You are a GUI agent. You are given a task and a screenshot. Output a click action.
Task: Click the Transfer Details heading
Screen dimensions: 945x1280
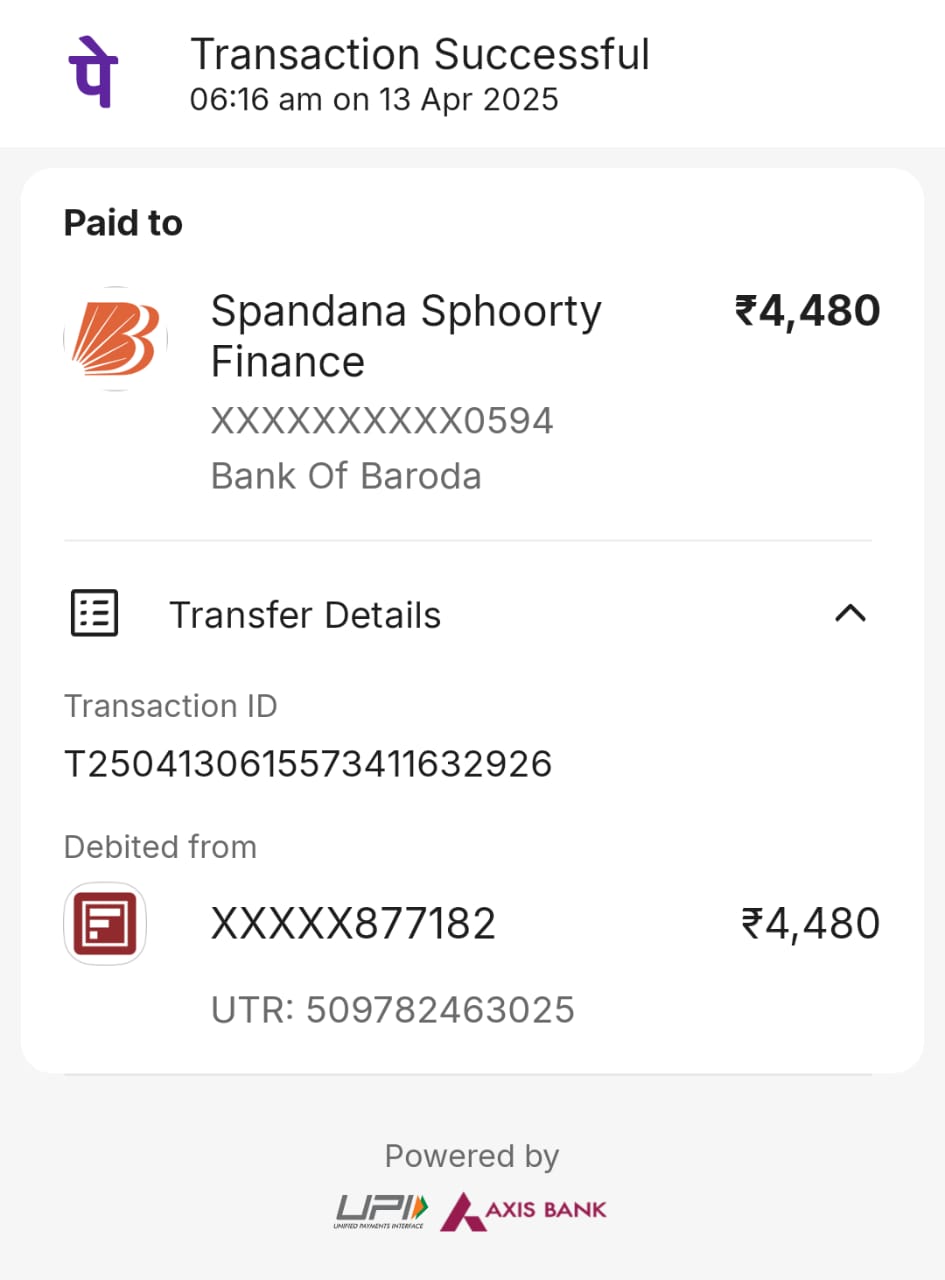tap(305, 615)
